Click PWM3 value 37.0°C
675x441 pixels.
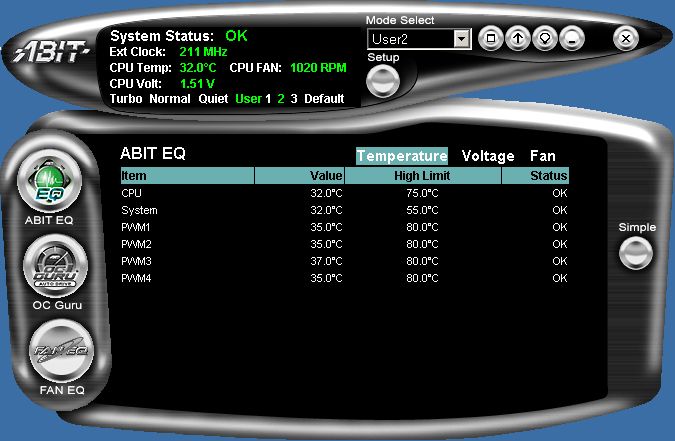326,261
